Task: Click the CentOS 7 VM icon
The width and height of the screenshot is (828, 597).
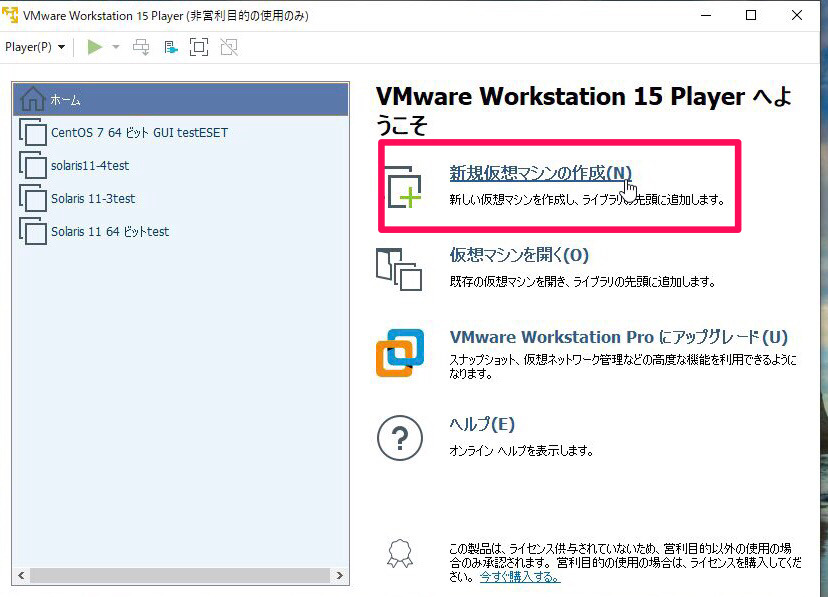Action: (33, 132)
